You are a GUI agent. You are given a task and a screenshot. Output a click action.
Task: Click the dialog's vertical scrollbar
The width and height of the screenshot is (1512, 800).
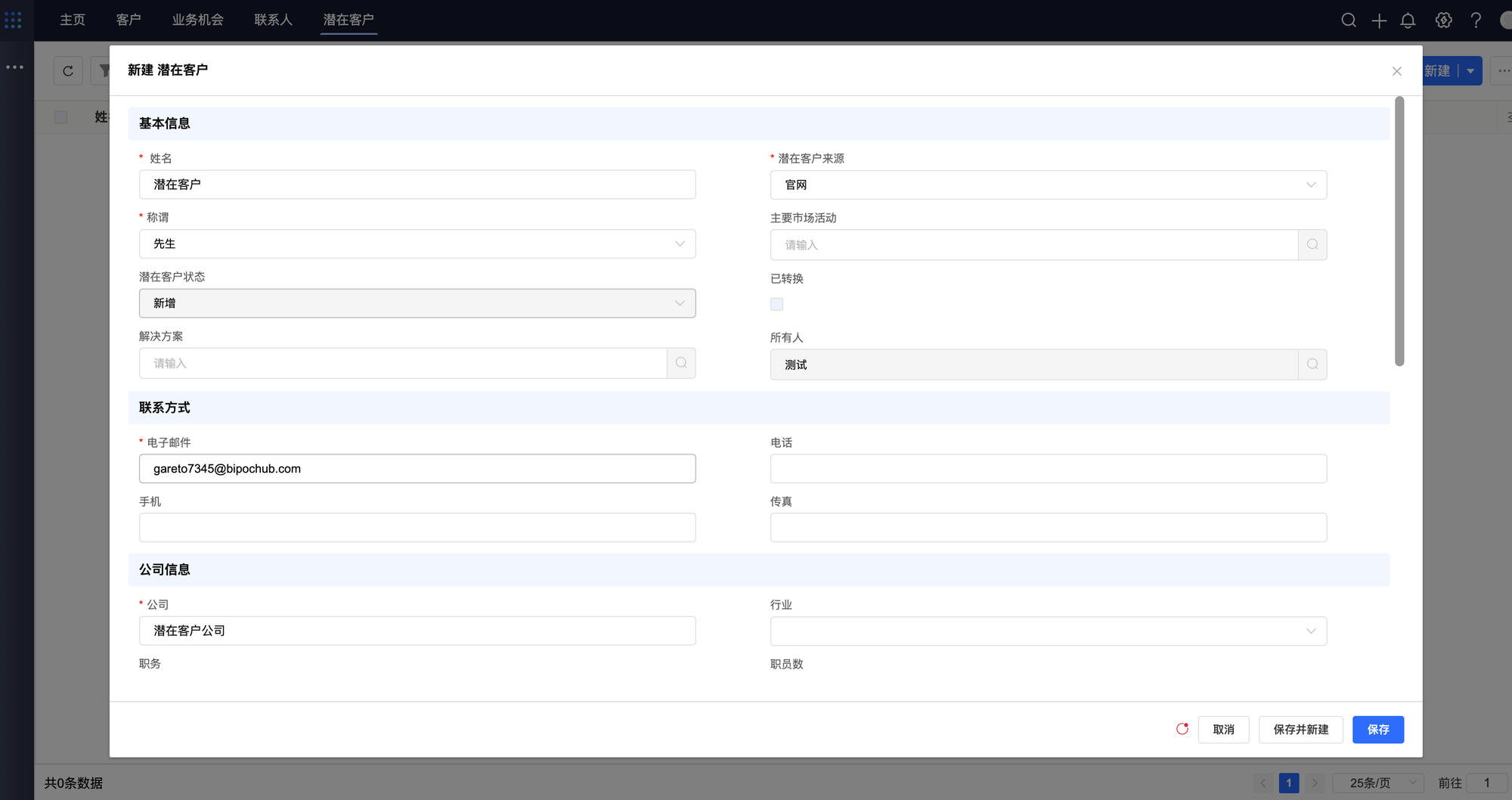click(1399, 231)
